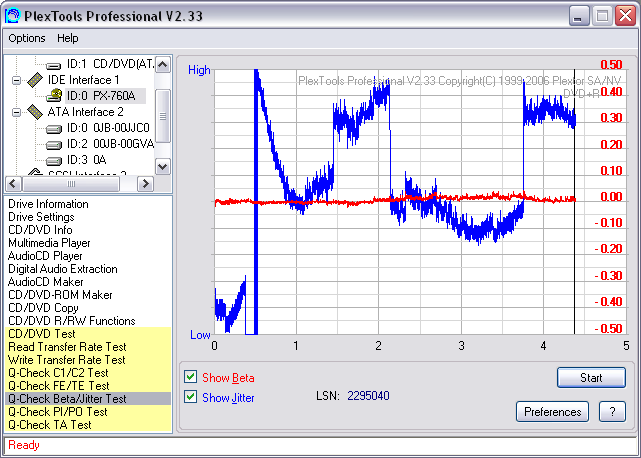Select CD/DVD Test in yellow list
This screenshot has width=641, height=458.
click(88, 334)
